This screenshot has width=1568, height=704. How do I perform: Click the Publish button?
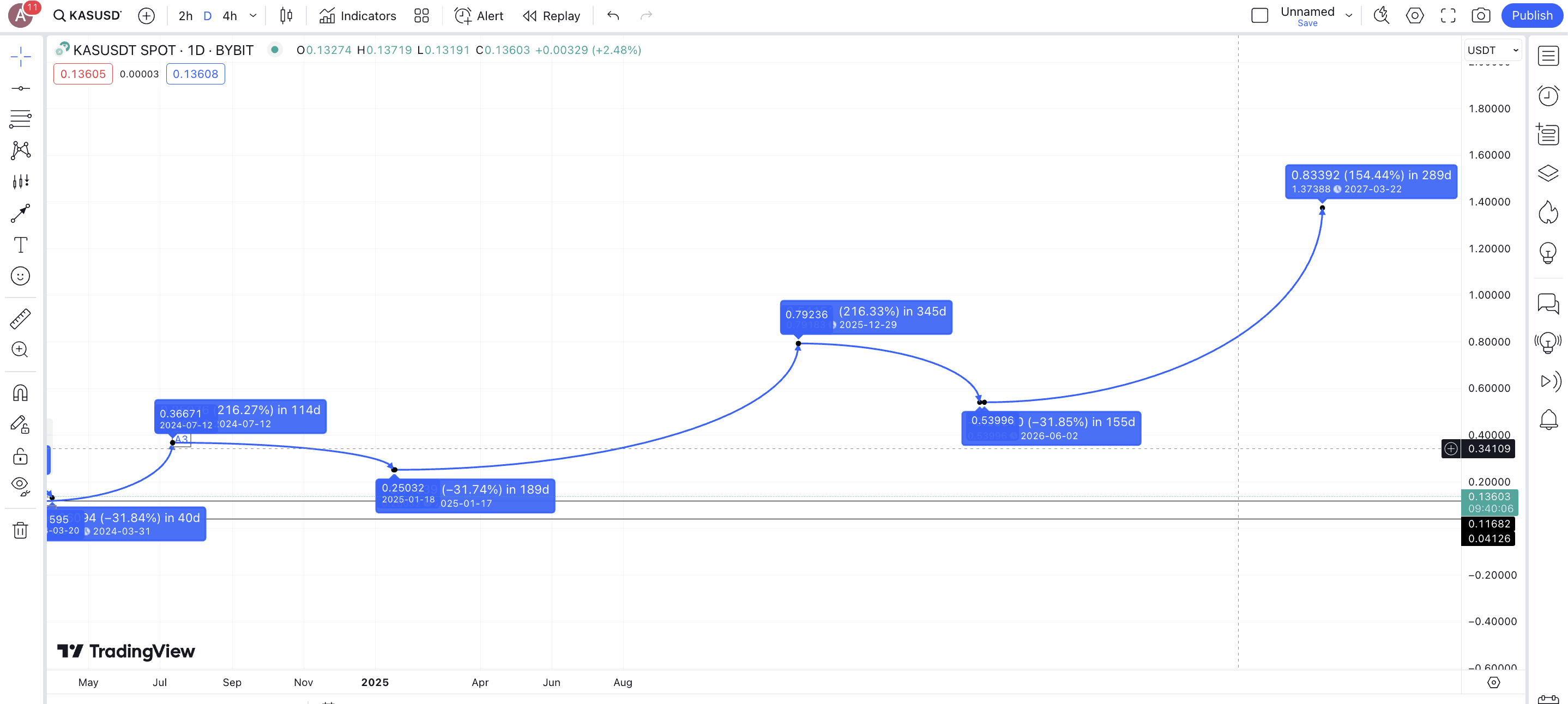[x=1531, y=16]
